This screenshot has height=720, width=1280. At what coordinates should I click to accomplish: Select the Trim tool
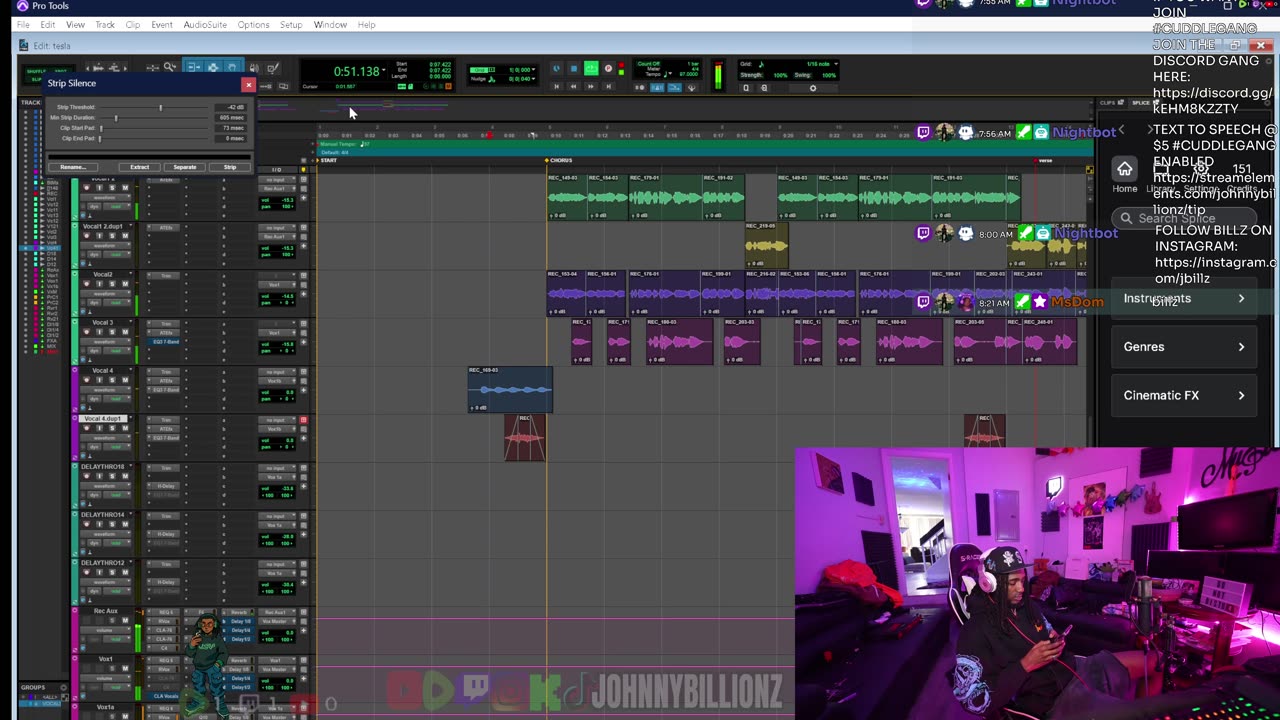click(193, 68)
